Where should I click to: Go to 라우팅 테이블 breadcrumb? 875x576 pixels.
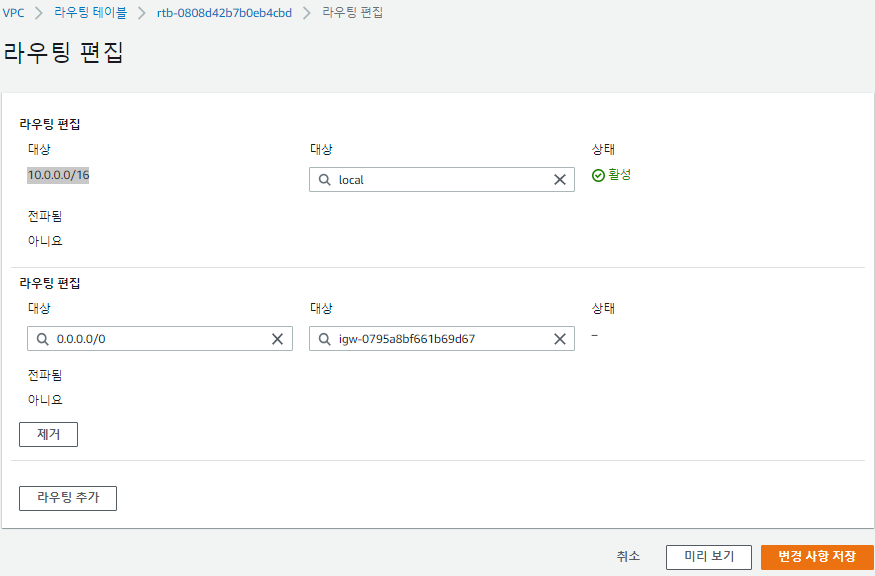pyautogui.click(x=90, y=13)
